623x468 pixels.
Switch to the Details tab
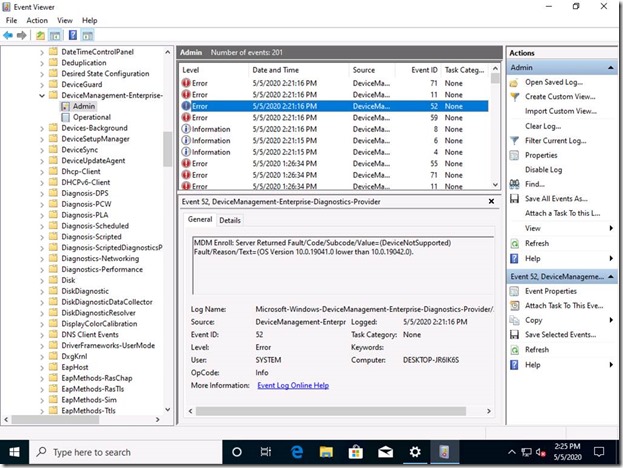[x=230, y=220]
